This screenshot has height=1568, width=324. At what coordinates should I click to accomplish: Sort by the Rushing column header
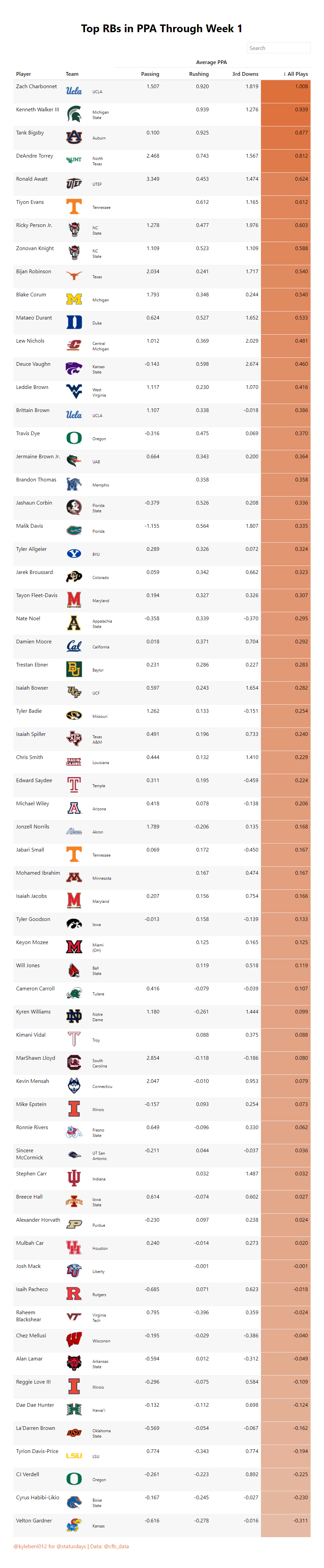tap(199, 74)
